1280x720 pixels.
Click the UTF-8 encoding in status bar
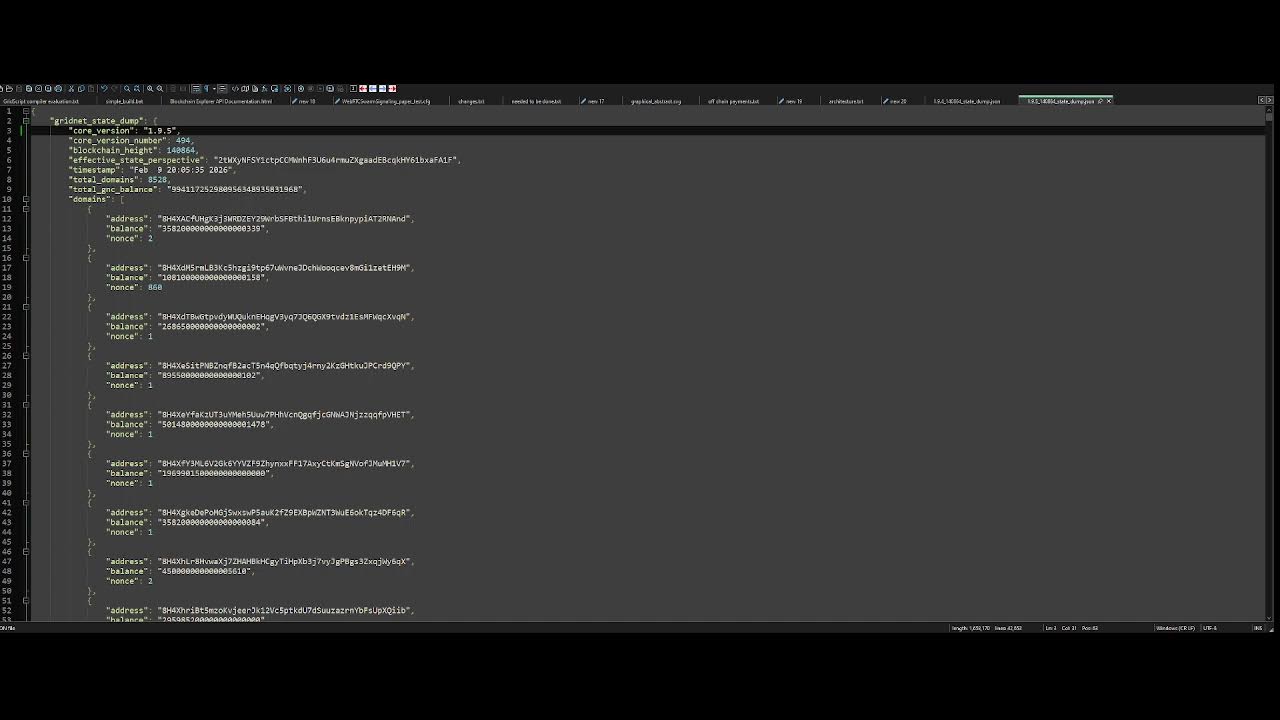point(1210,628)
